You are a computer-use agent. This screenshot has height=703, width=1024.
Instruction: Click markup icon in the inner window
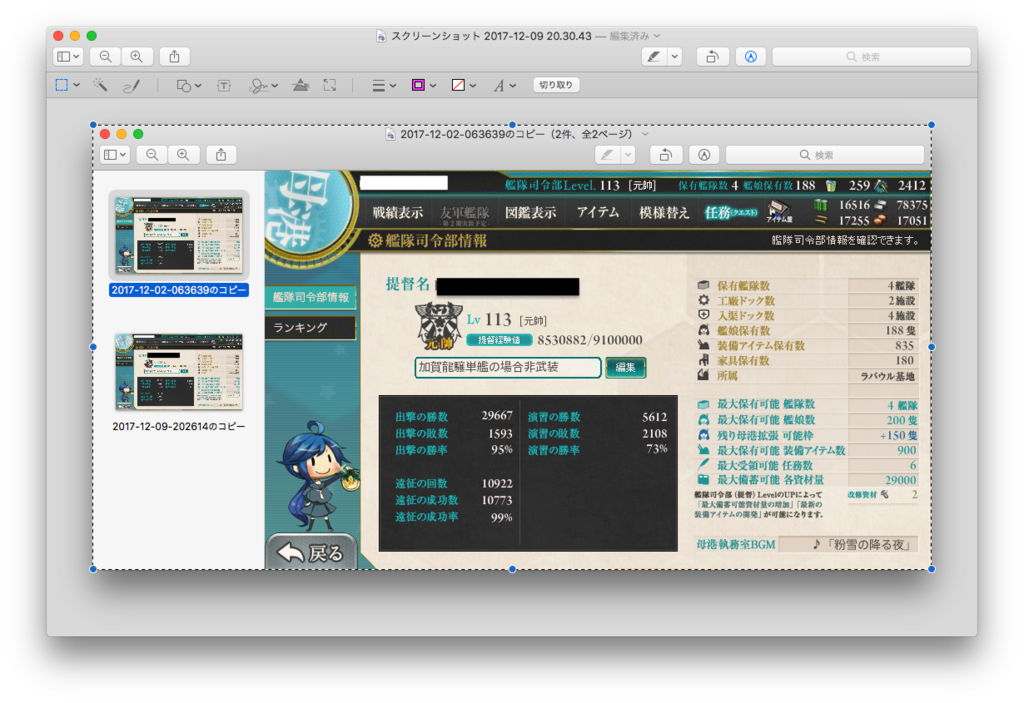704,155
